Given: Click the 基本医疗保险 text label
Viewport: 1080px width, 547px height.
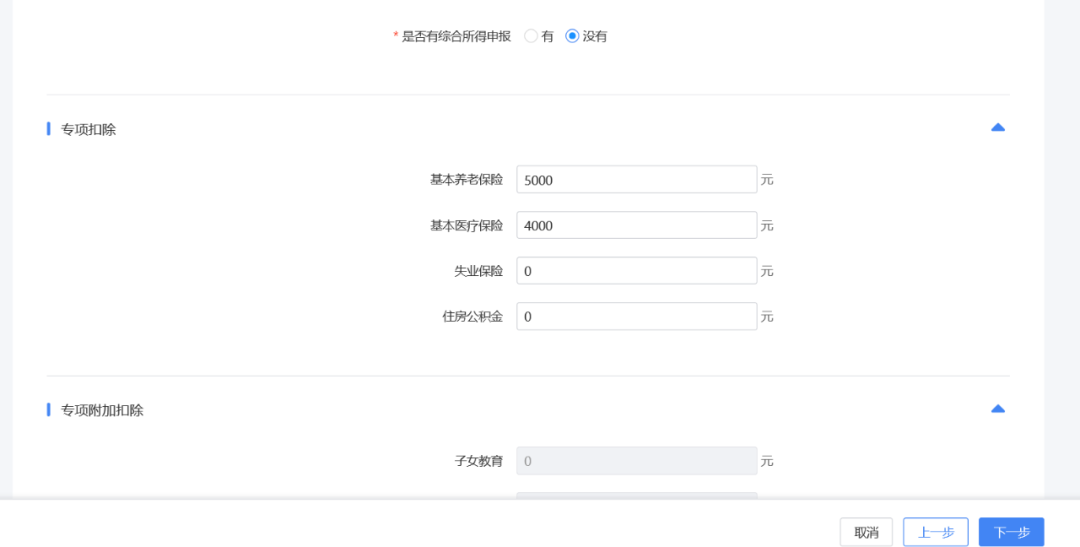Looking at the screenshot, I should click(x=466, y=225).
